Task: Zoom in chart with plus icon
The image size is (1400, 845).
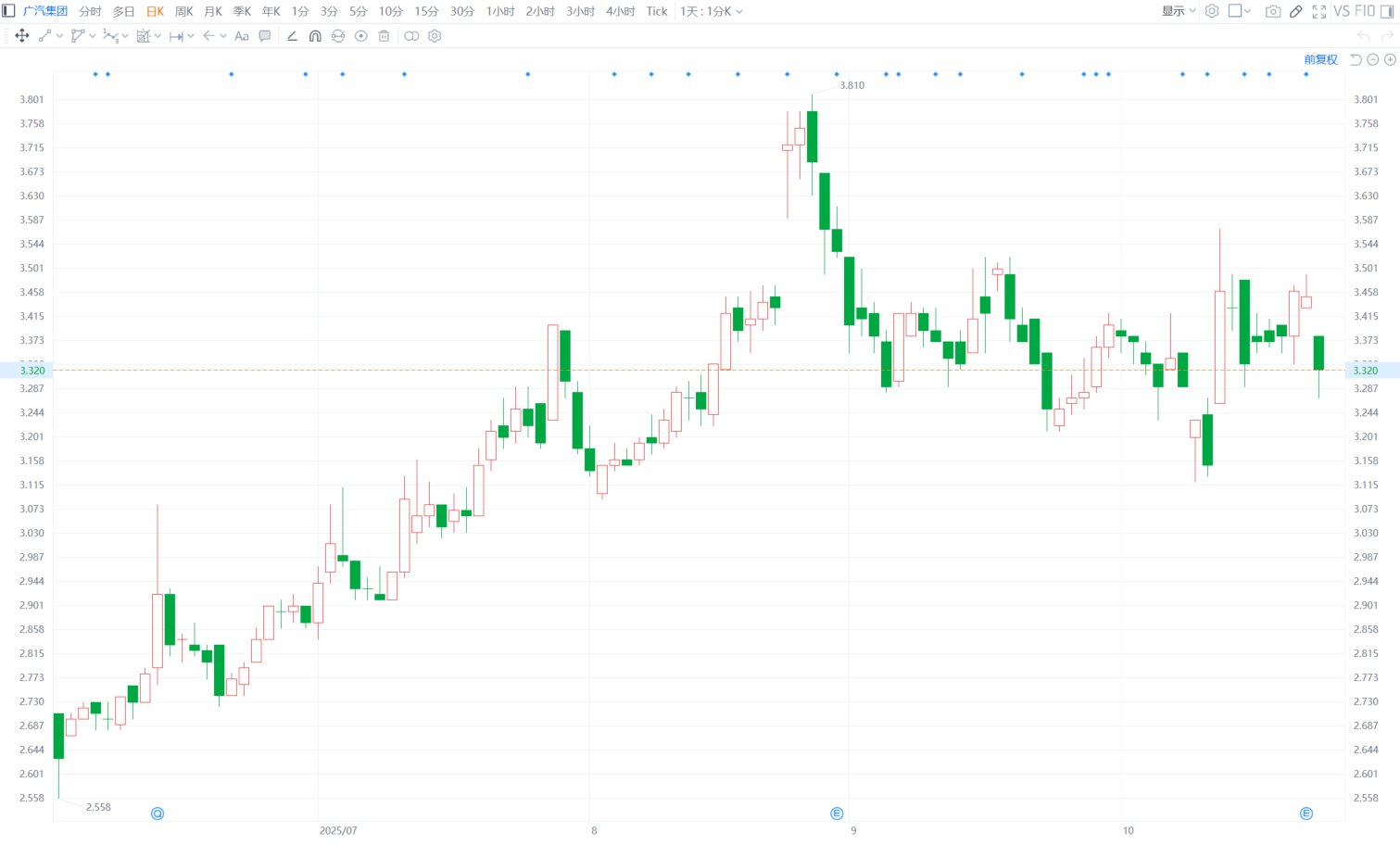Action: [x=1390, y=59]
